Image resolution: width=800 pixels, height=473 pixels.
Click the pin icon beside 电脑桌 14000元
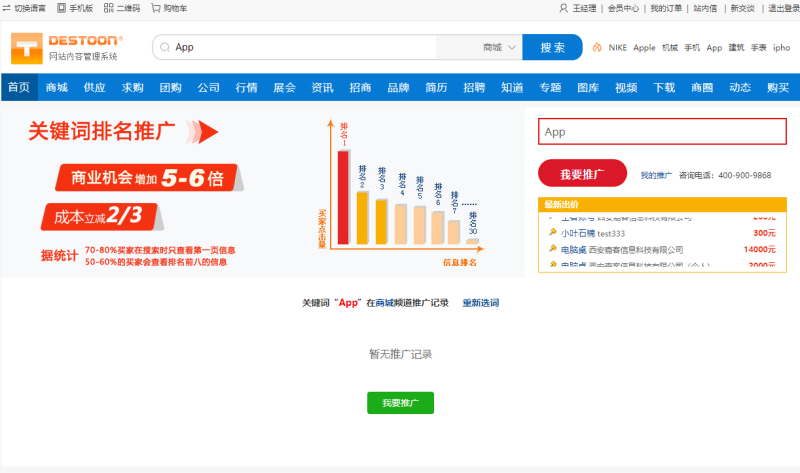coord(553,249)
